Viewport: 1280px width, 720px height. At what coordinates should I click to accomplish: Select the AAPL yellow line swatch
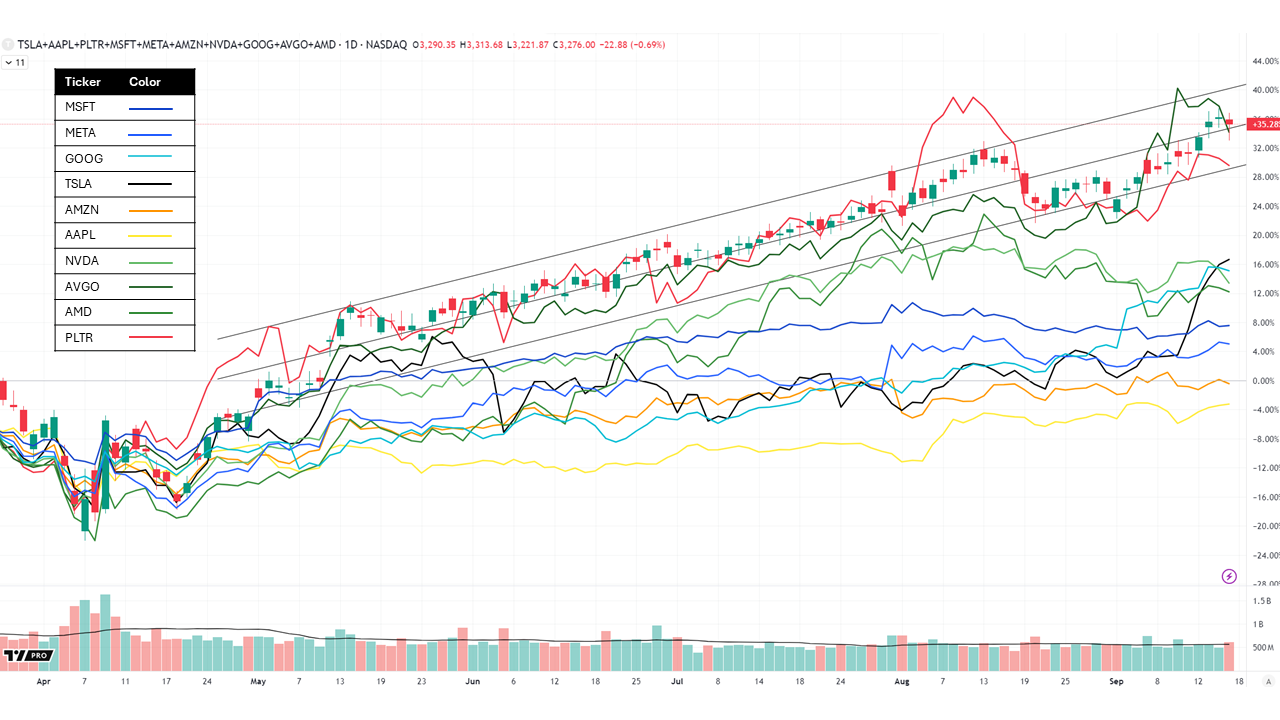151,236
